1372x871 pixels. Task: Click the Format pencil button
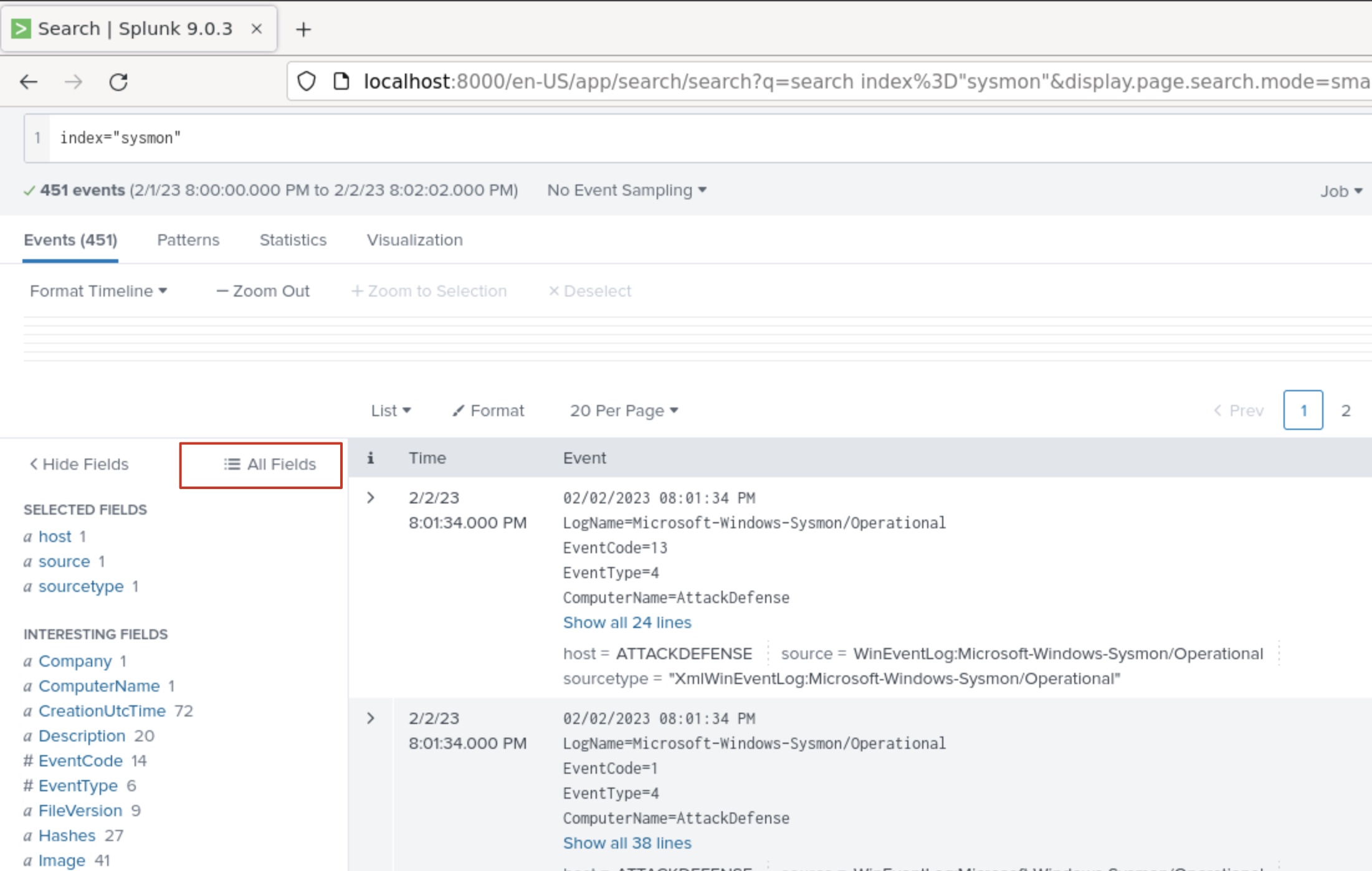(x=488, y=411)
